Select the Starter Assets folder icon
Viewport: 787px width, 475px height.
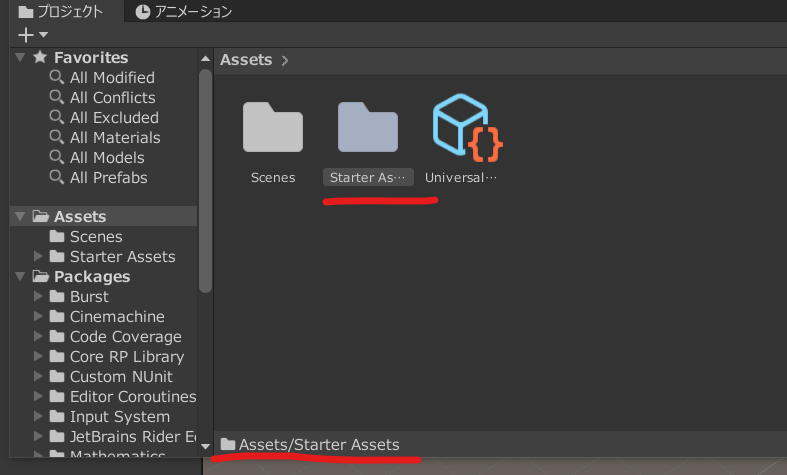(367, 128)
